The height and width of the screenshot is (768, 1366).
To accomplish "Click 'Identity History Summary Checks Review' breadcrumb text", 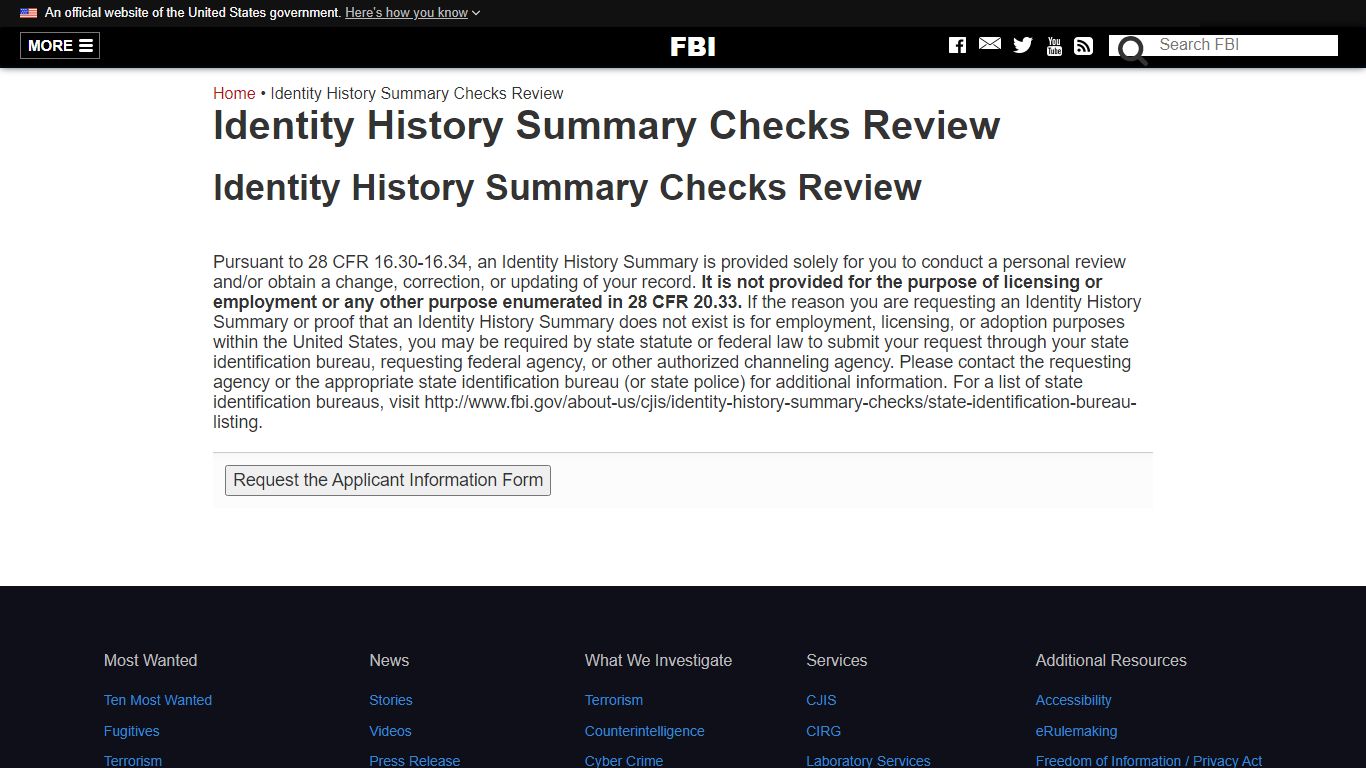I will 417,93.
